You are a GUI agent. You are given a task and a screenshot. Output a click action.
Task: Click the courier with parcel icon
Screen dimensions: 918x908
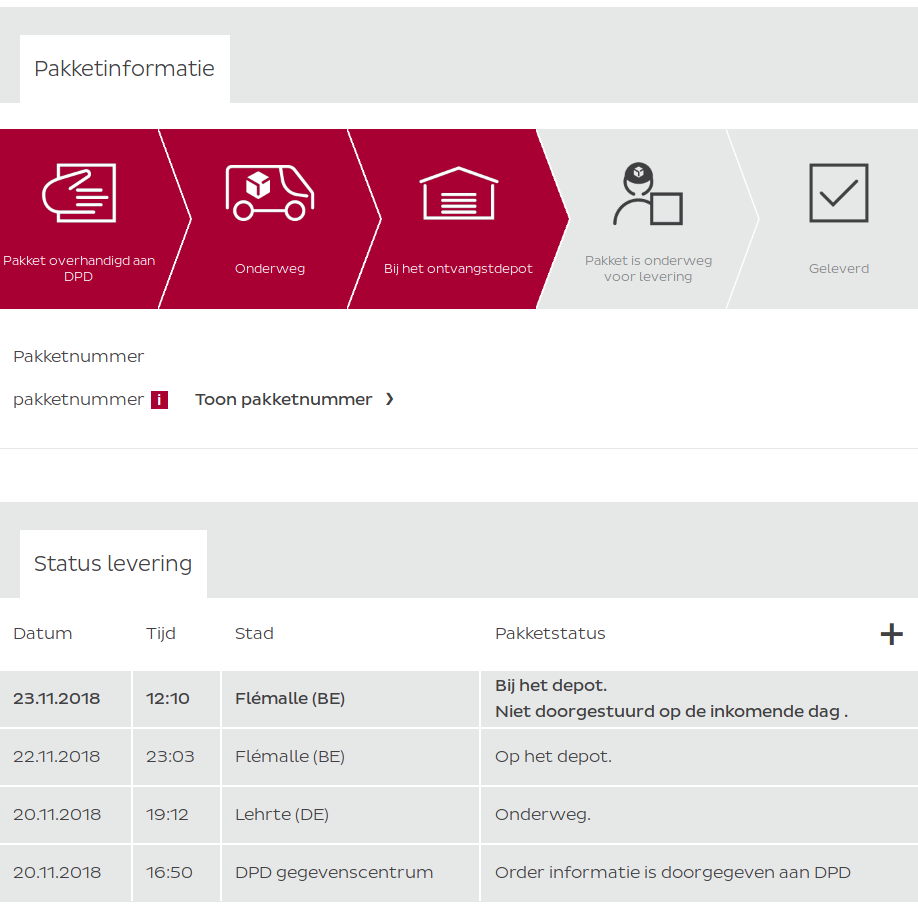648,194
